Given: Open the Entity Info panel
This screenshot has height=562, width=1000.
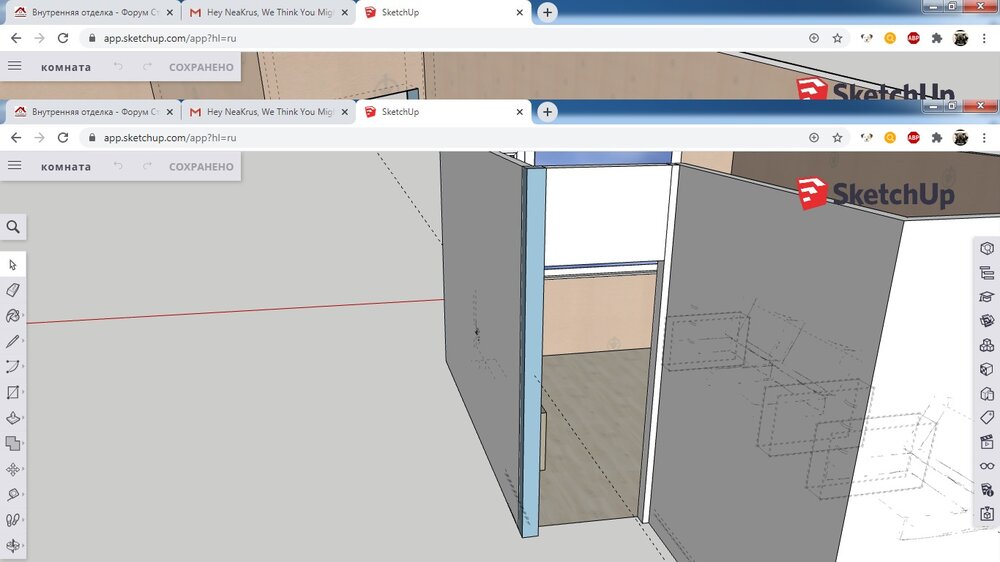Looking at the screenshot, I should coord(987,248).
